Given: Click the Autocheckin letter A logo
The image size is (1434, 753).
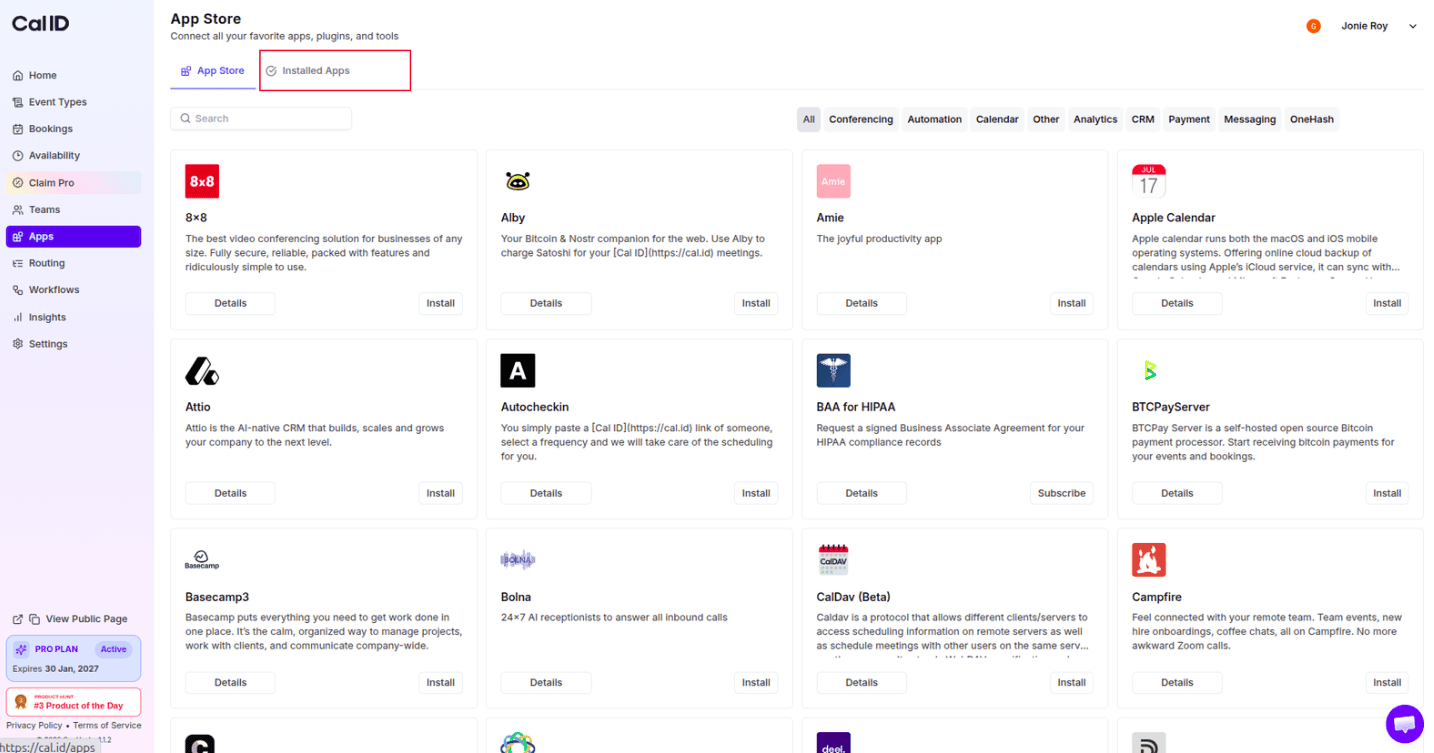Looking at the screenshot, I should coord(518,371).
